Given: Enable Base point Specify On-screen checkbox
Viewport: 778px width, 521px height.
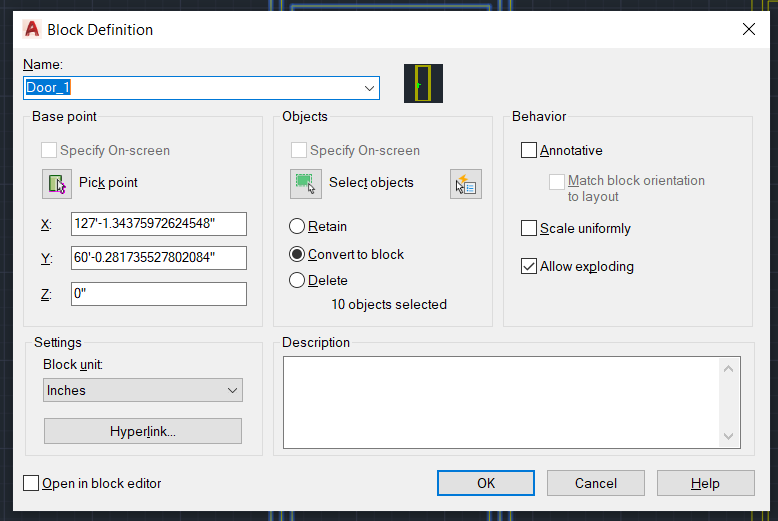Looking at the screenshot, I should point(49,150).
